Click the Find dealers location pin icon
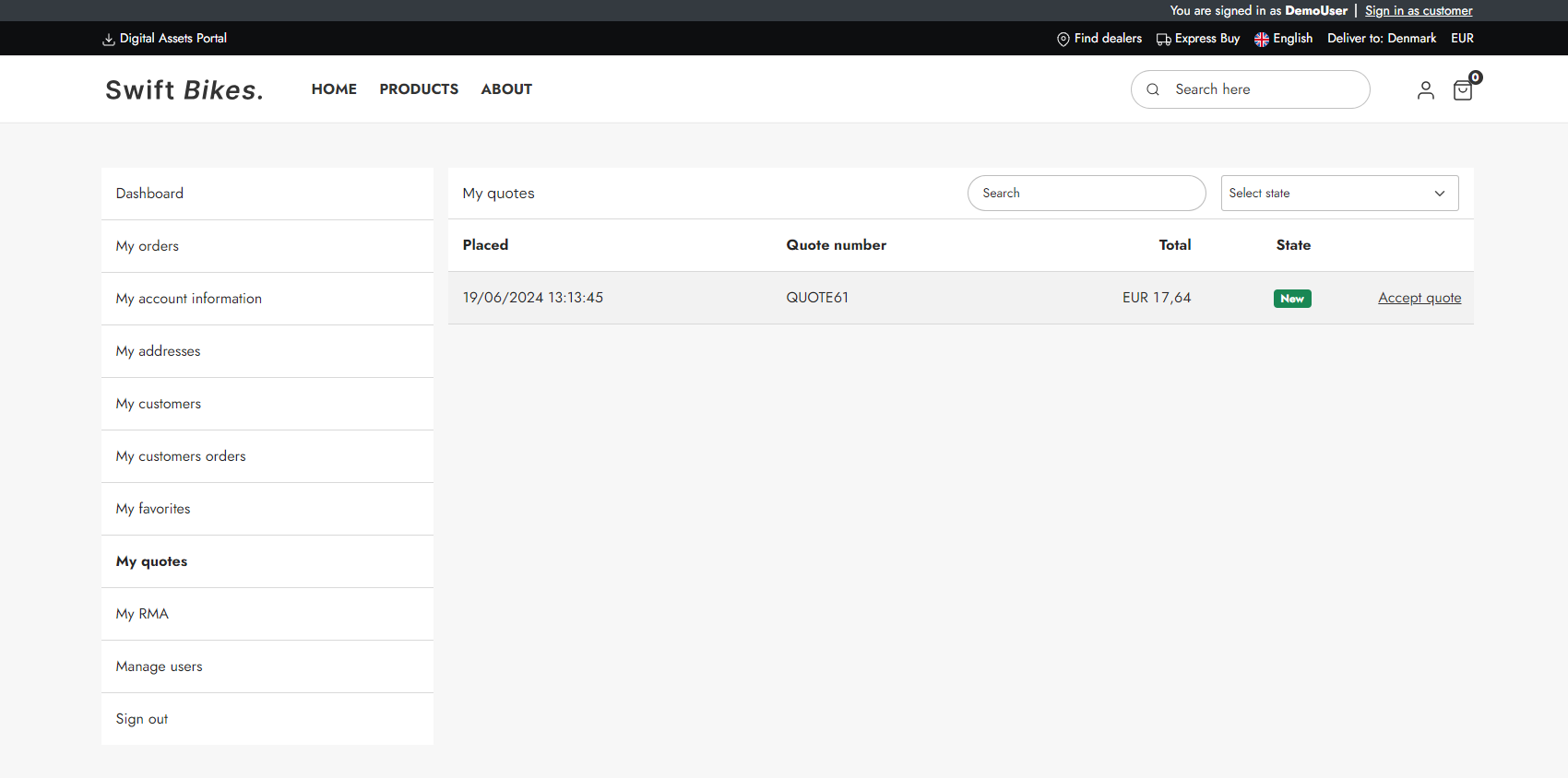This screenshot has width=1568, height=778. coord(1063,39)
